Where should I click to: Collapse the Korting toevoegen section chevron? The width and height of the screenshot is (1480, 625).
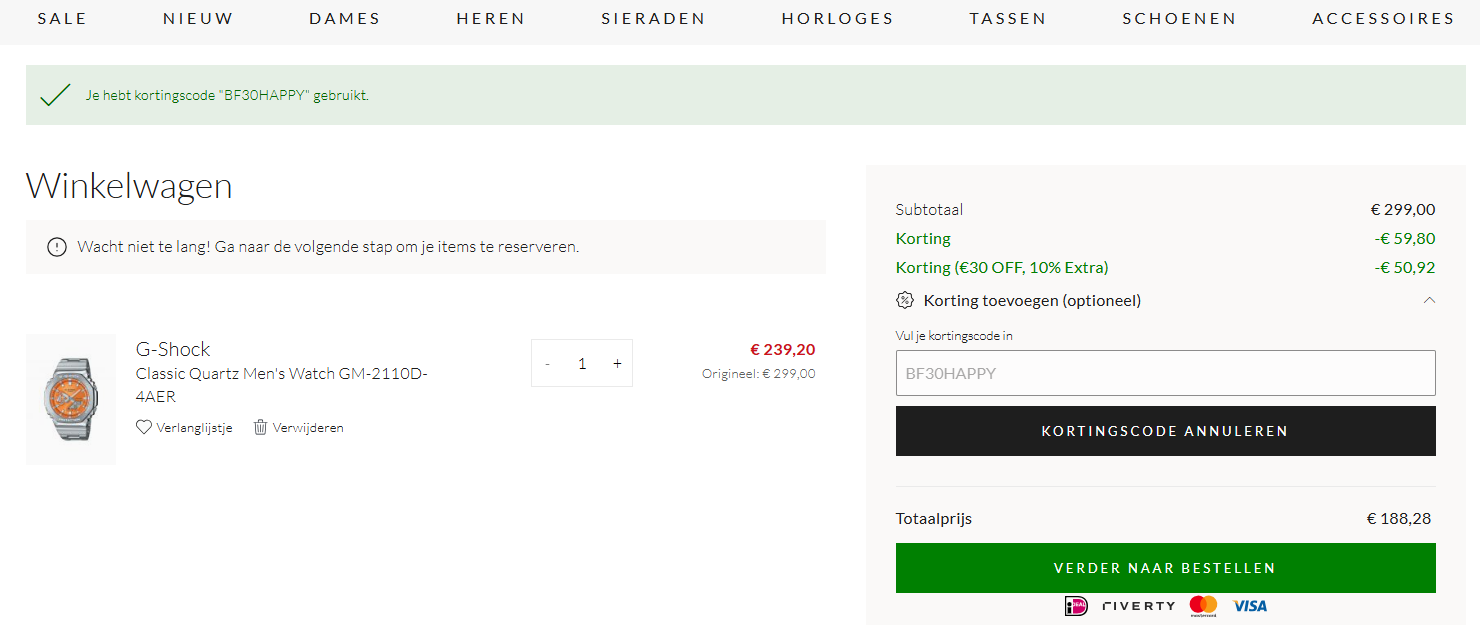pos(1429,300)
